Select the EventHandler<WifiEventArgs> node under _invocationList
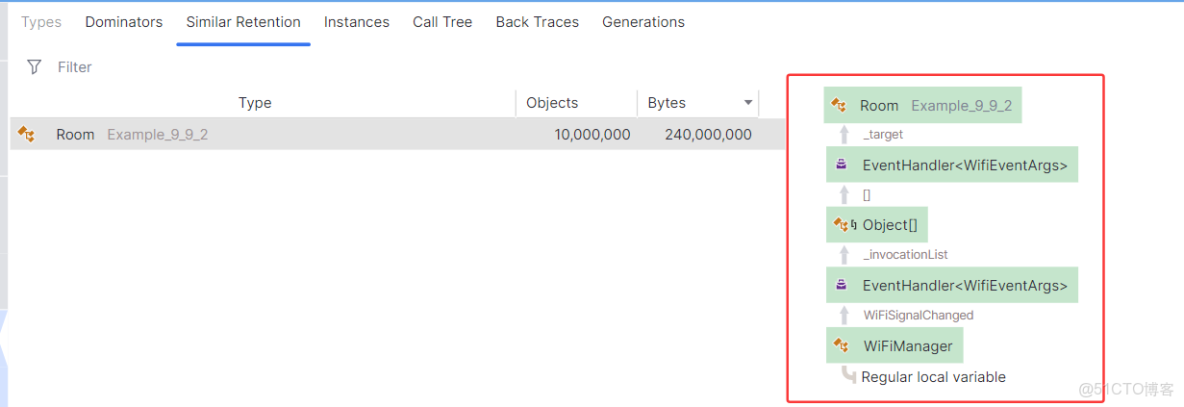 pyautogui.click(x=952, y=285)
